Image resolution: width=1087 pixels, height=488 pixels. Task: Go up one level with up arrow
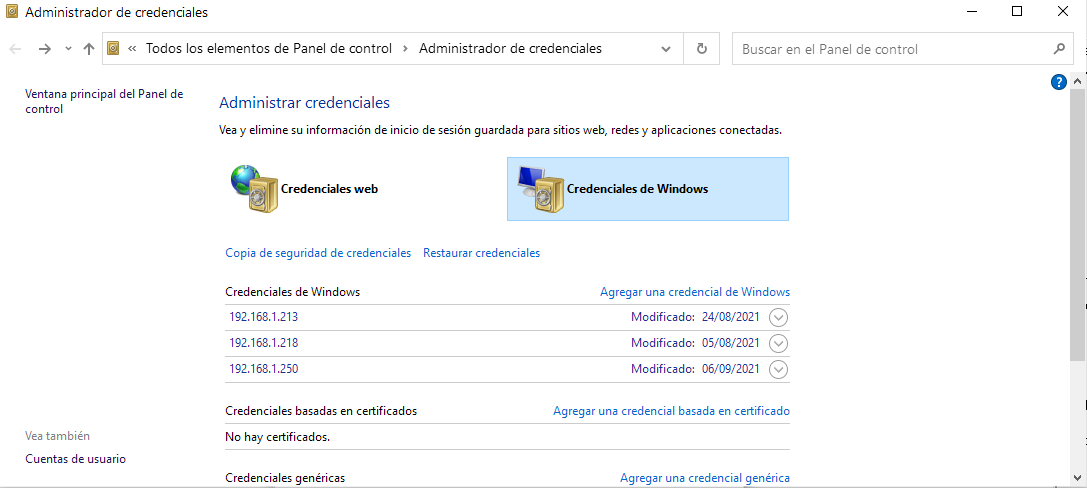click(x=88, y=49)
